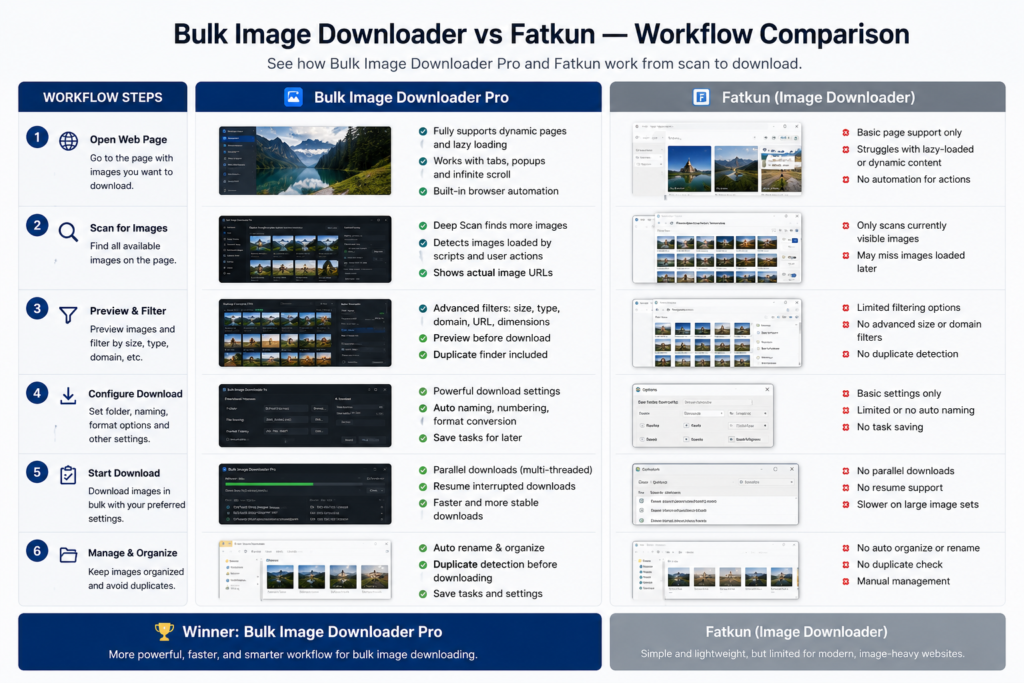Open Fatkun Open Web Page screenshot with three photos
Viewport: 1024px width, 683px height.
pyautogui.click(x=717, y=159)
